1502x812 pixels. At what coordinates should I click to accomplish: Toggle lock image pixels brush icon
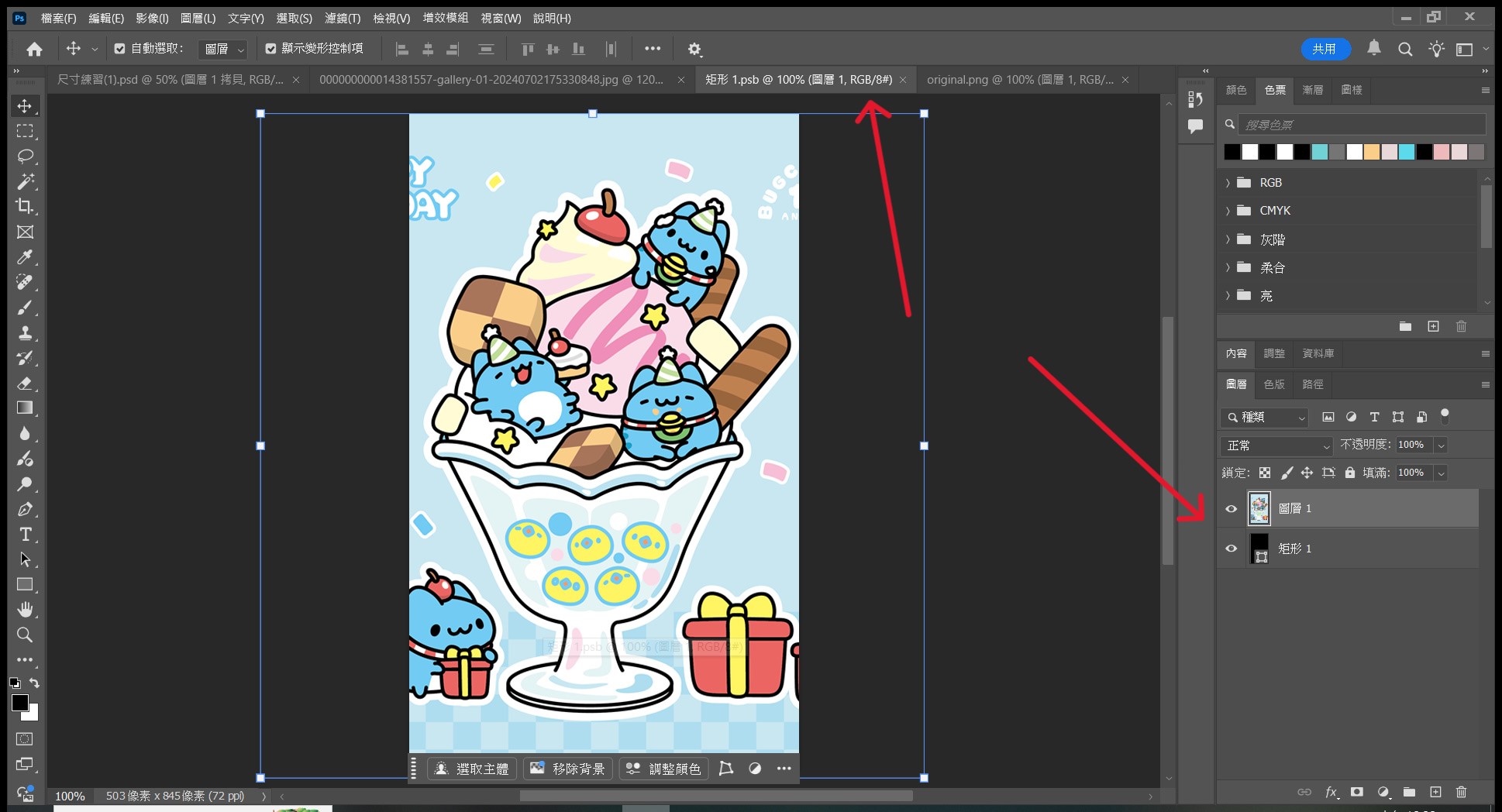click(x=1287, y=473)
